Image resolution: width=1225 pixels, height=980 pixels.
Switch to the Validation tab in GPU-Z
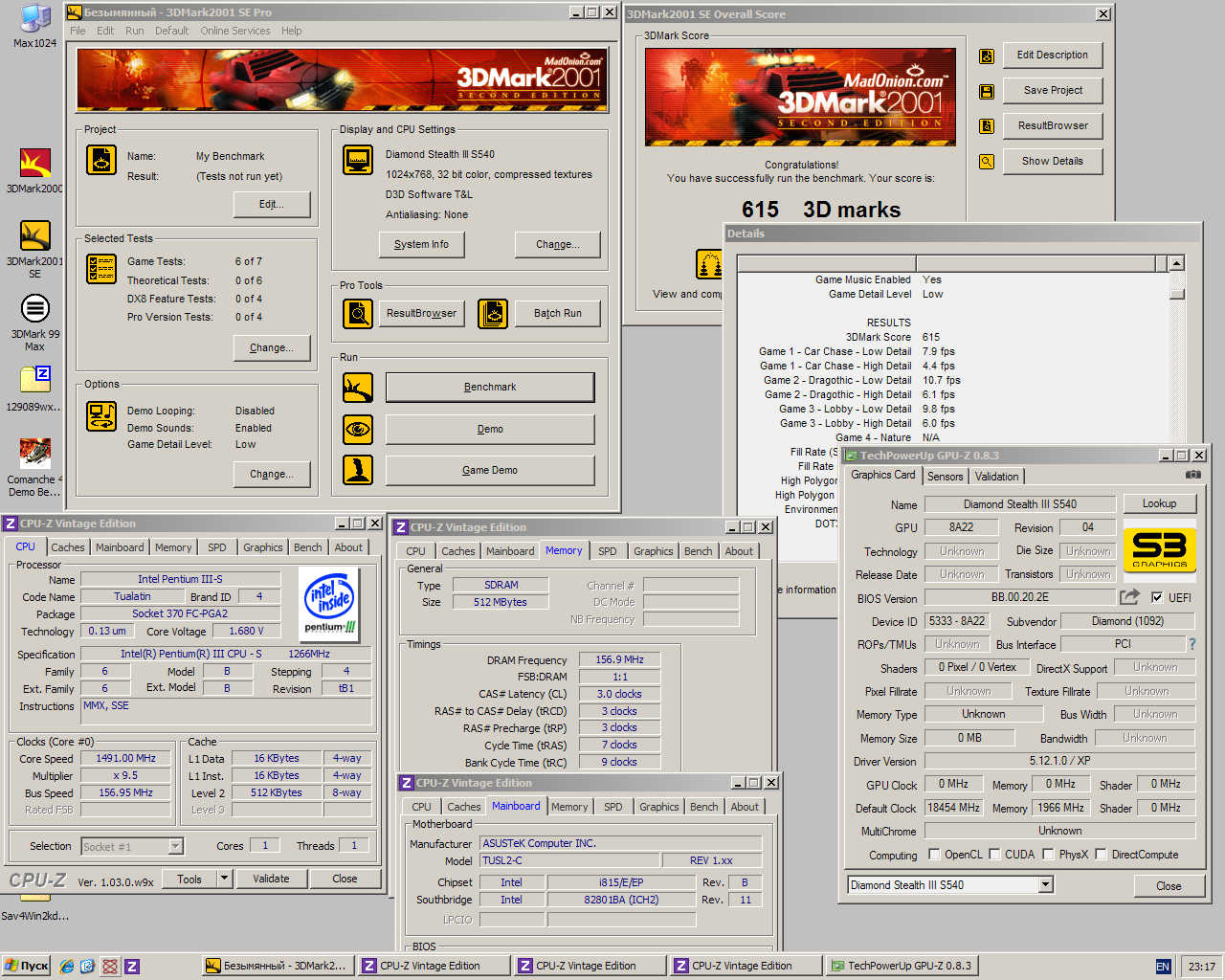click(x=997, y=477)
